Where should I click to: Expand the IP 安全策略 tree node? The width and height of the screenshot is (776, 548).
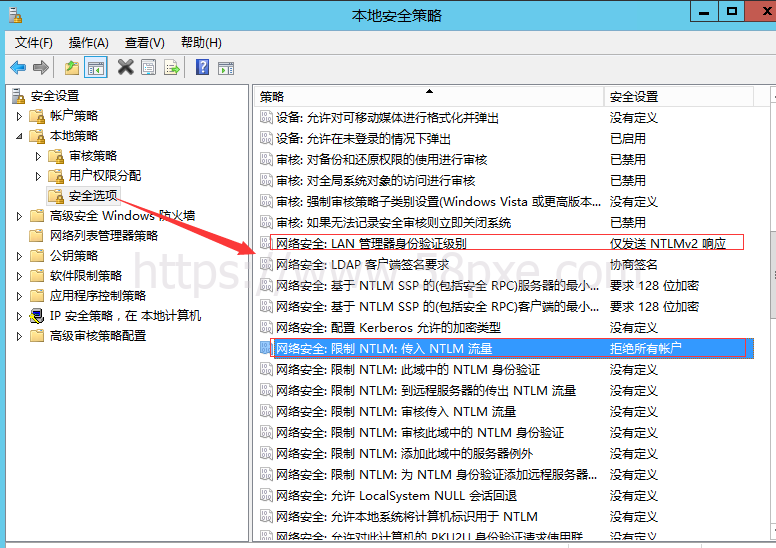[x=19, y=316]
